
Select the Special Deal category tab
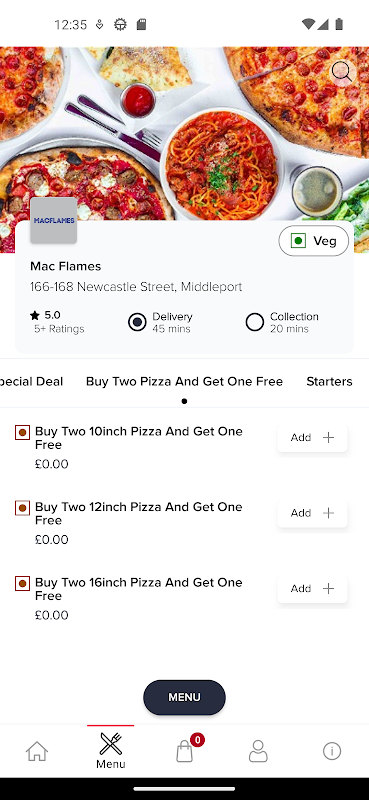[32, 381]
